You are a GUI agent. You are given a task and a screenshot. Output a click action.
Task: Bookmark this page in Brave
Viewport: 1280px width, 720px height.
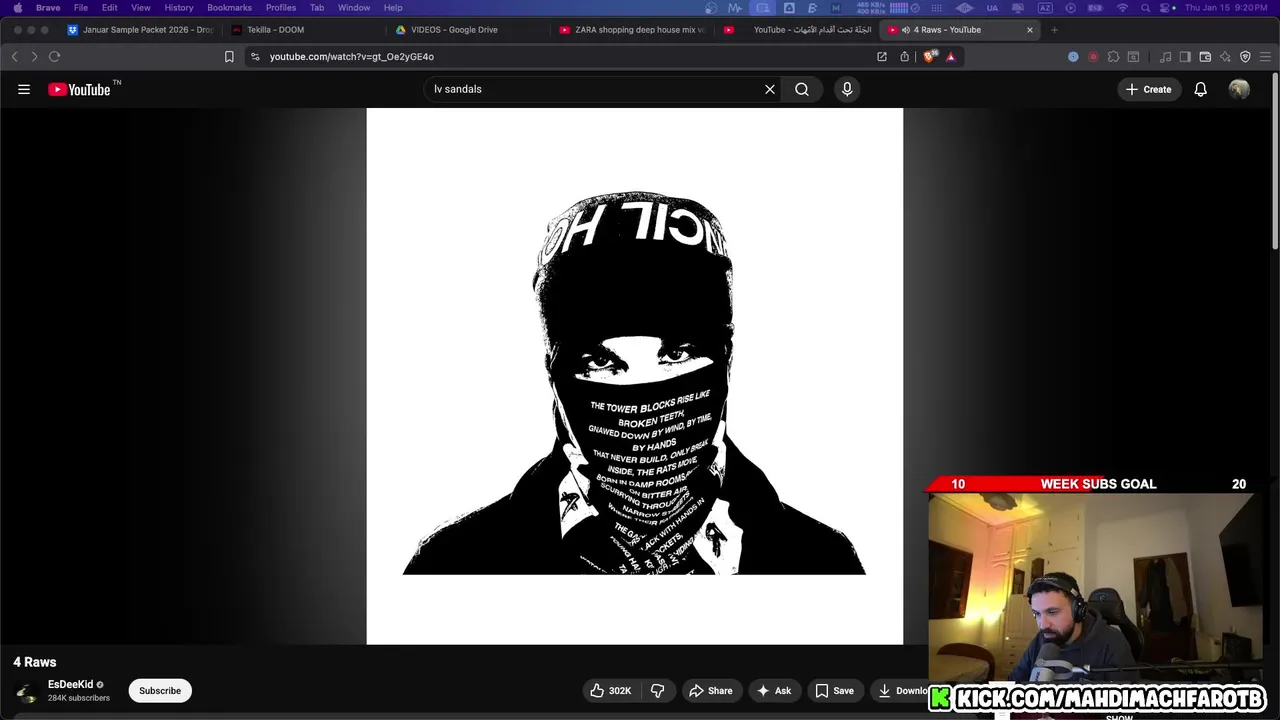(x=229, y=57)
